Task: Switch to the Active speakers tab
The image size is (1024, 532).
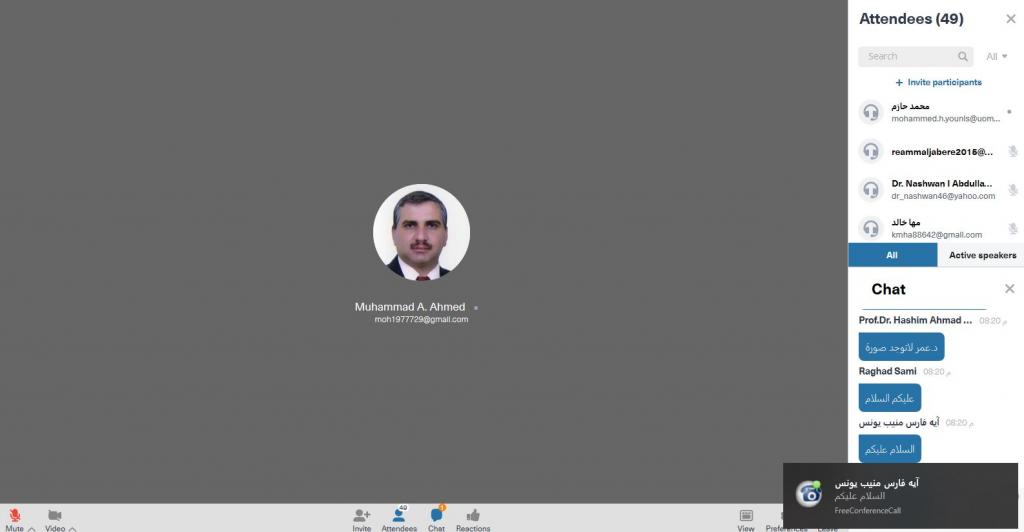Action: point(981,255)
